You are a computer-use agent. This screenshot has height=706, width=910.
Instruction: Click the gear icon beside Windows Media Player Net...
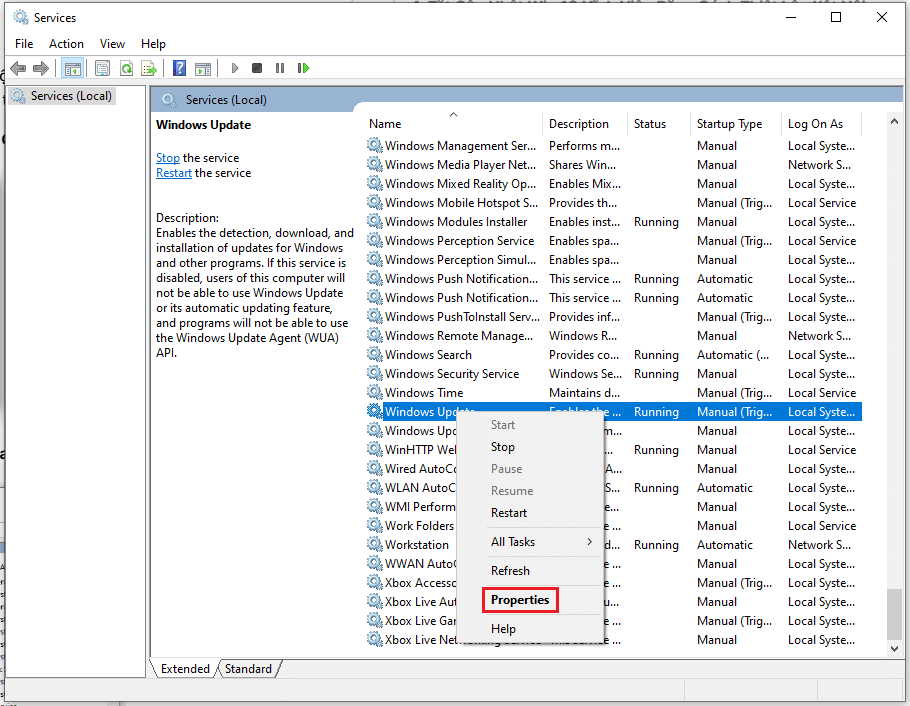(x=375, y=164)
